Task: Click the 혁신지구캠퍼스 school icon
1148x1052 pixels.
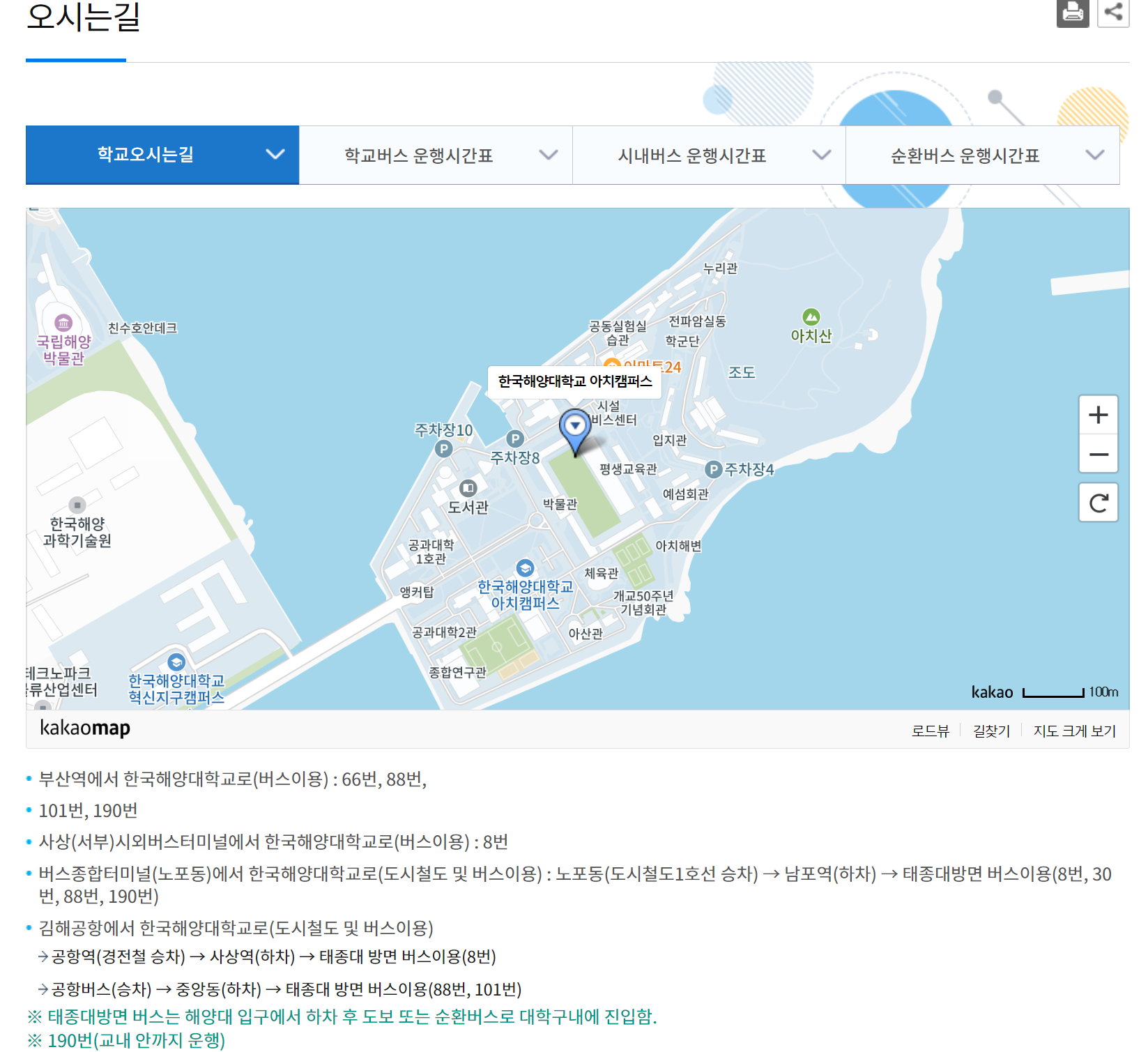Action: [x=176, y=662]
